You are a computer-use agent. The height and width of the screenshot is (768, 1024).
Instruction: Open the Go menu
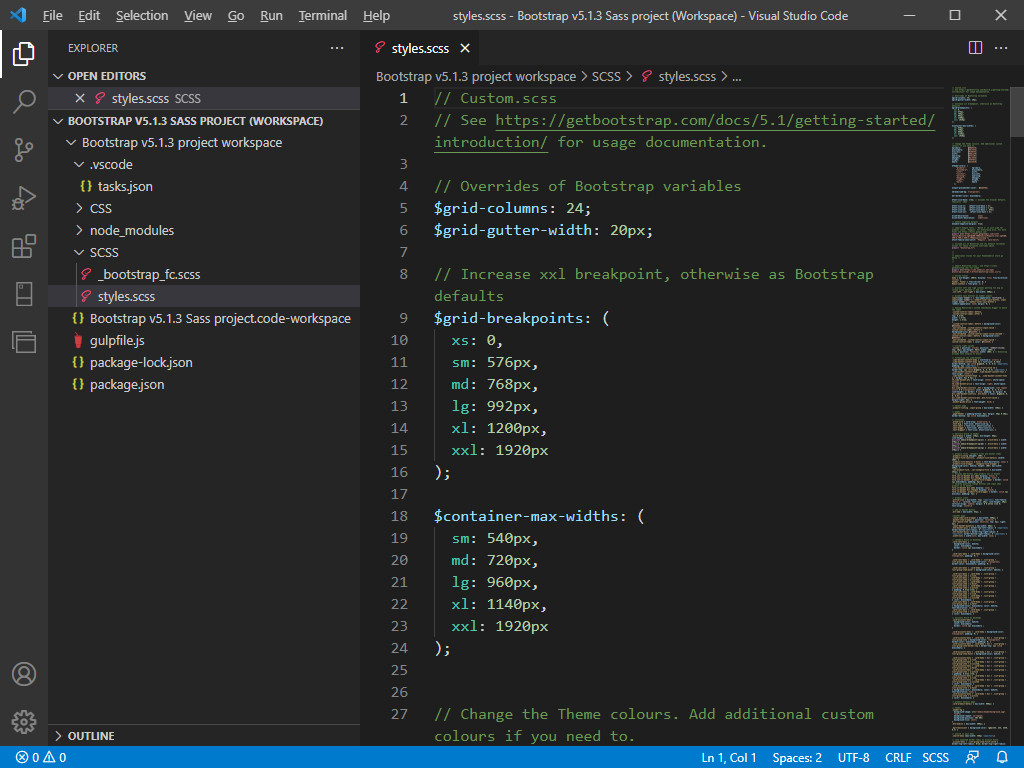[x=236, y=16]
